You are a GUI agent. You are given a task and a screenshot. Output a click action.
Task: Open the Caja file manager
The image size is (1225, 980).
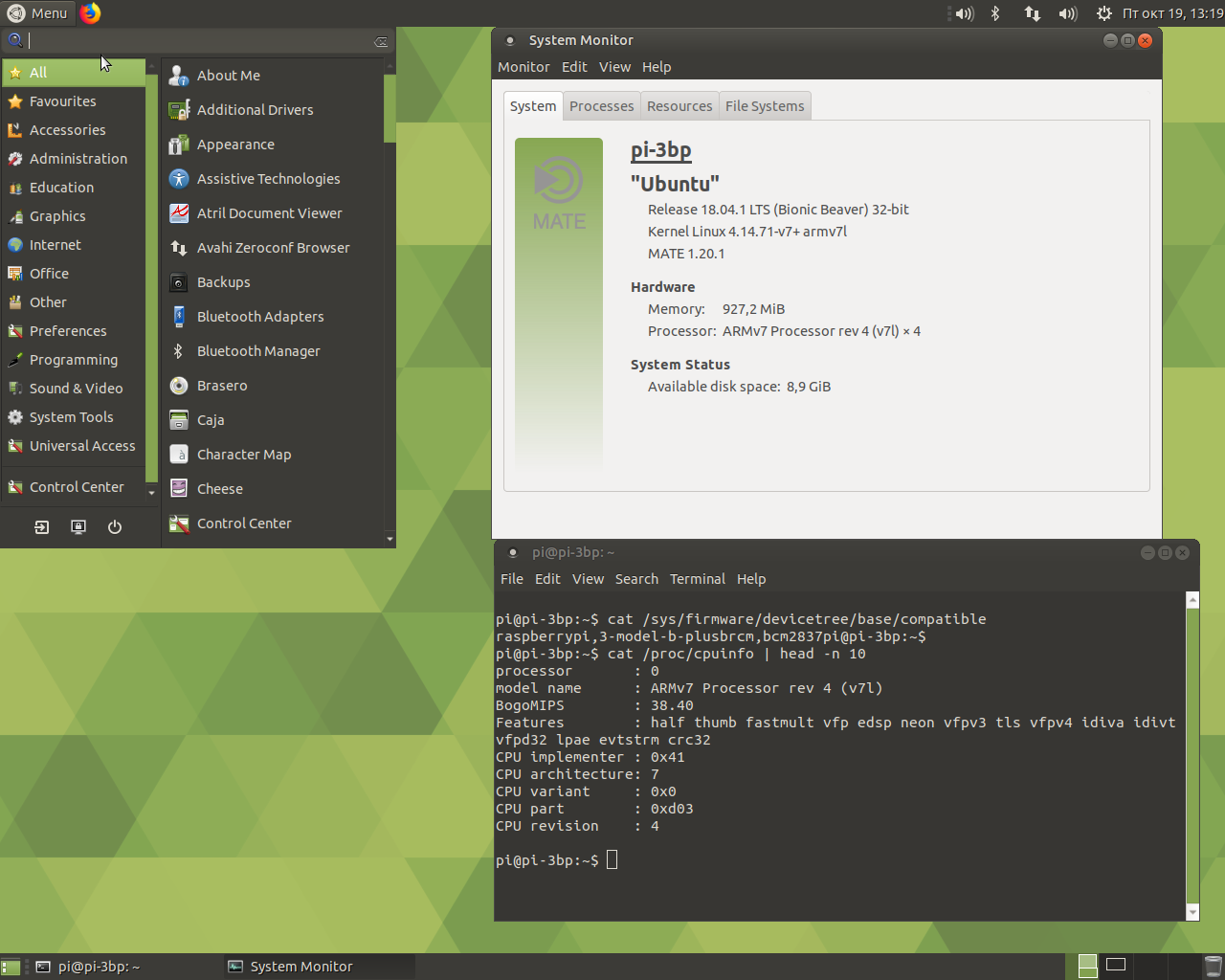pos(273,420)
